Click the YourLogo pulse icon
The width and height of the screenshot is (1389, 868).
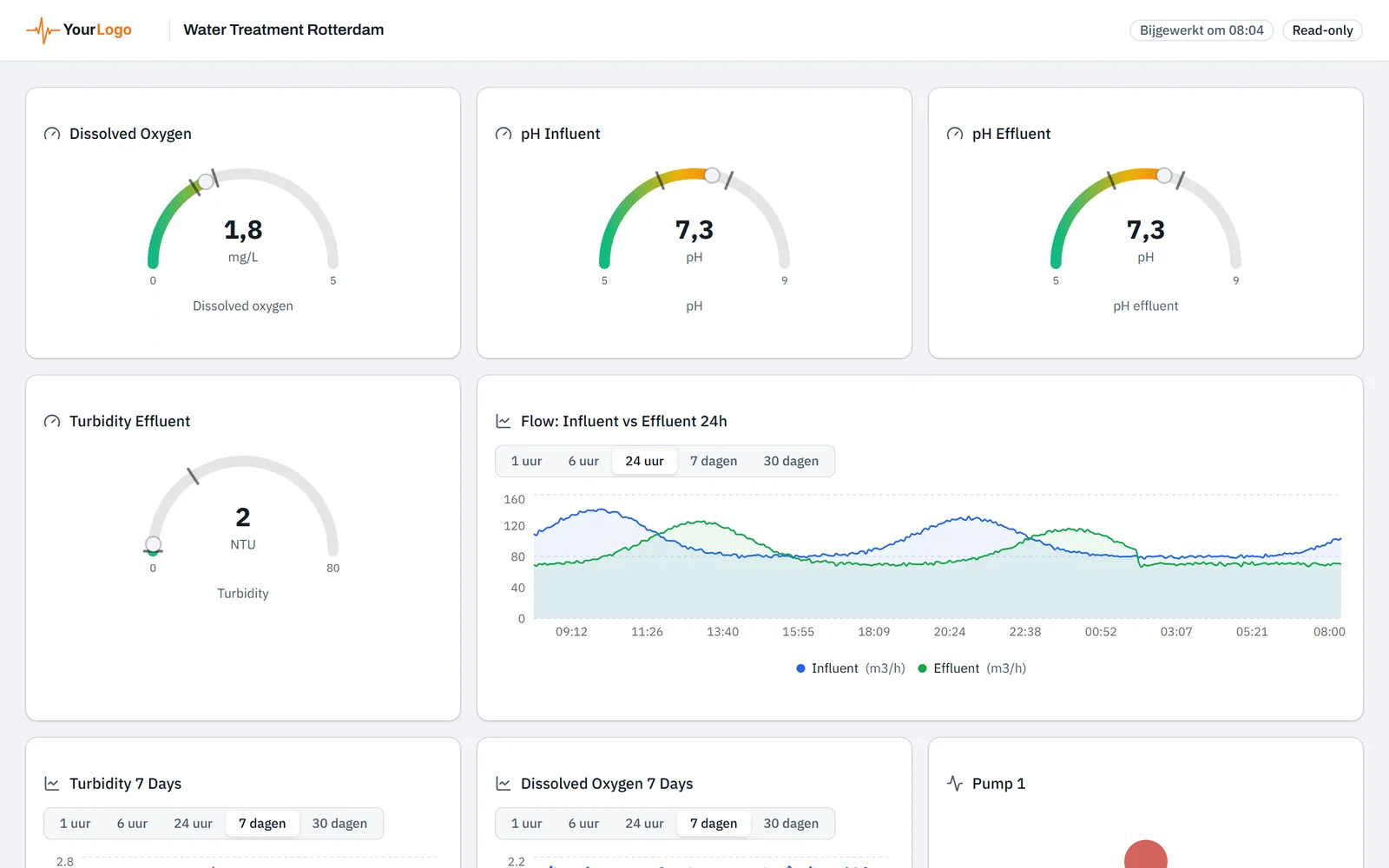(x=43, y=30)
